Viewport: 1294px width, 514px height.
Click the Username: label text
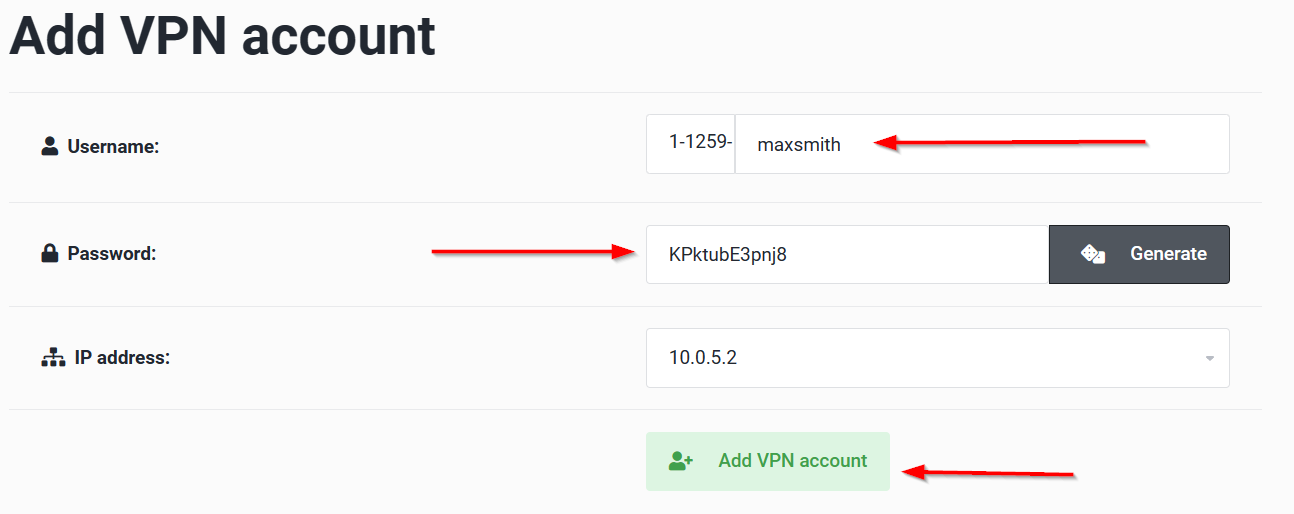pyautogui.click(x=113, y=147)
